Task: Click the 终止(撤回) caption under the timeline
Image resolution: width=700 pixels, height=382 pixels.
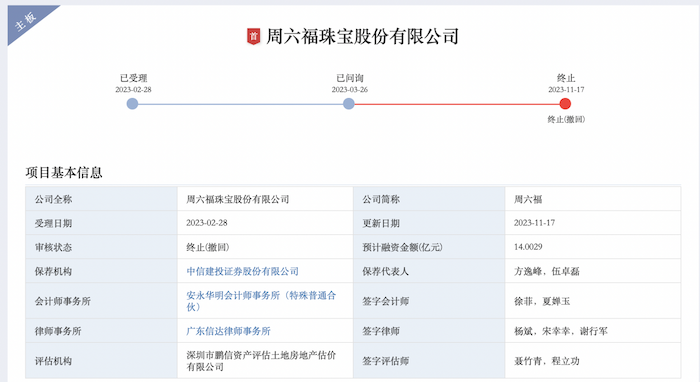Action: pyautogui.click(x=566, y=119)
